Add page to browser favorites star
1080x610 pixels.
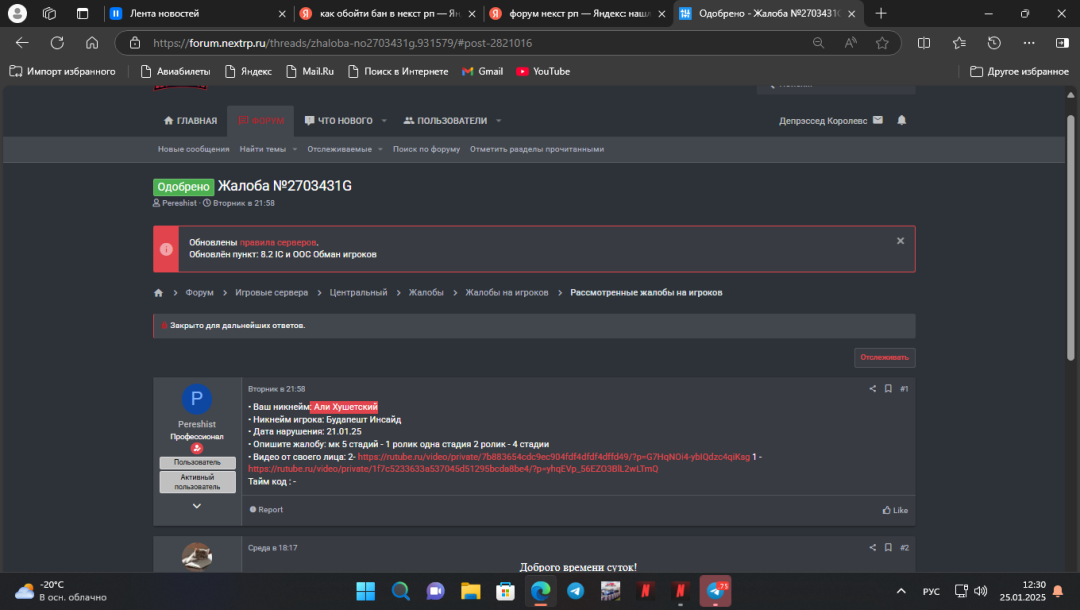(x=882, y=43)
